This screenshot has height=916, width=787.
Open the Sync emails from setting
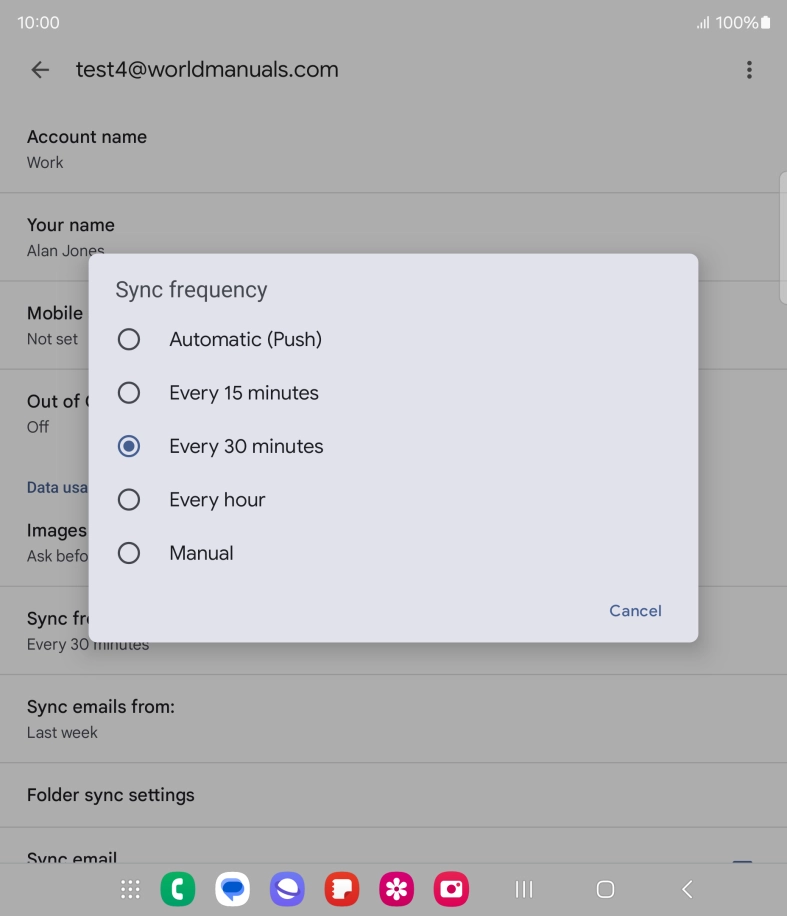(393, 719)
